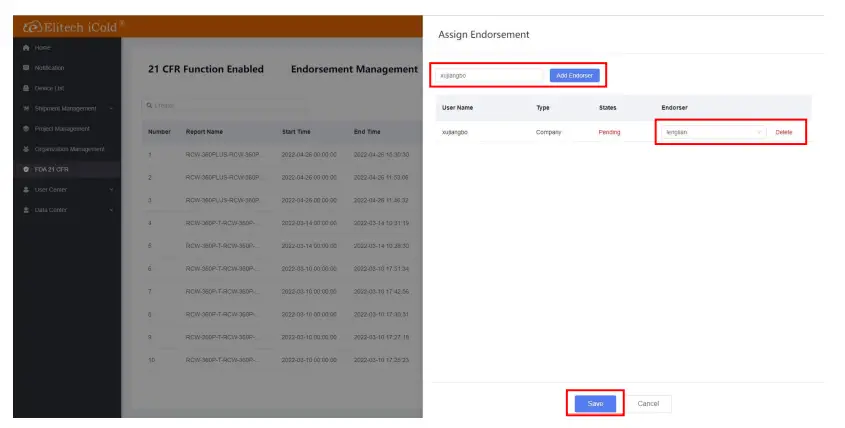The image size is (845, 428).
Task: Click the States column header
Action: point(607,108)
